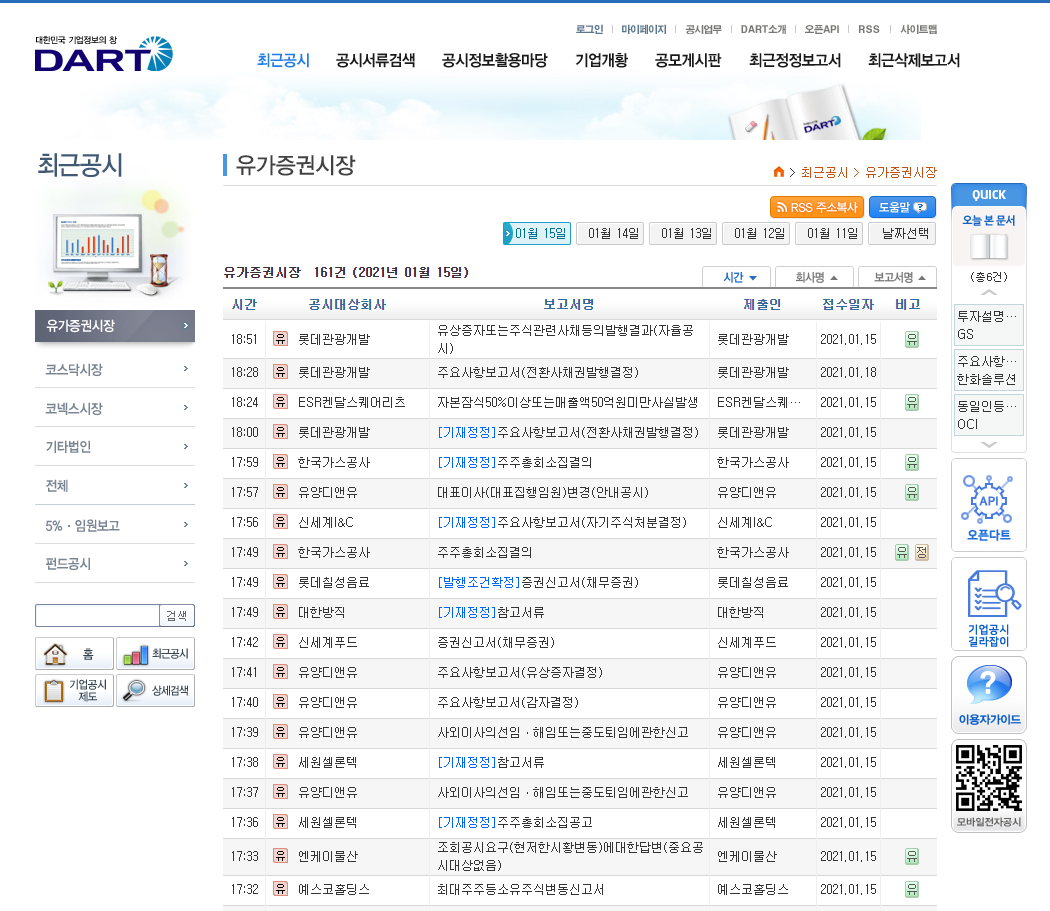The width and height of the screenshot is (1050, 911).
Task: Select the 전체 sidebar item
Action: tap(115, 486)
